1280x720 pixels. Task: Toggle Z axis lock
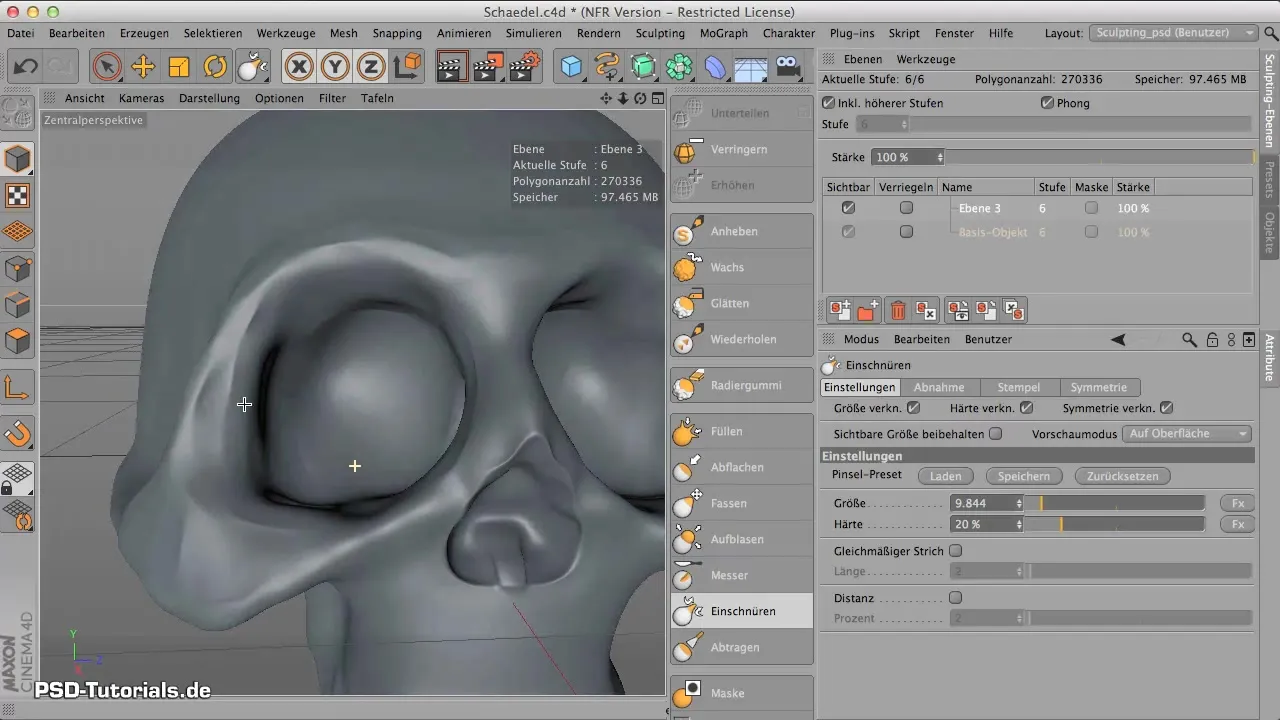pyautogui.click(x=371, y=67)
